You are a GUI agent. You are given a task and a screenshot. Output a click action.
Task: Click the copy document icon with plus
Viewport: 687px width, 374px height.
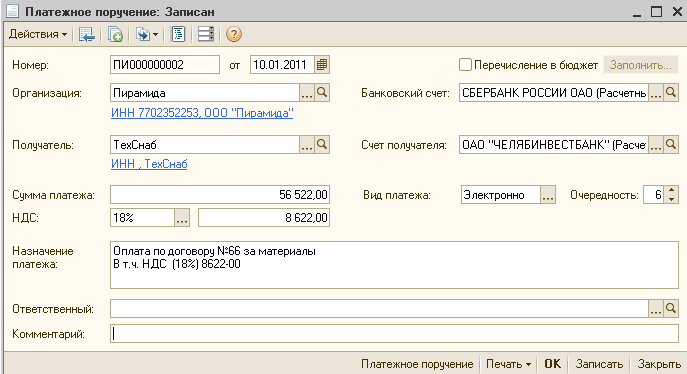(115, 34)
